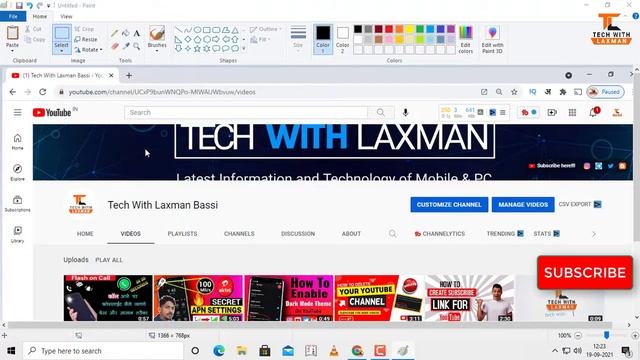Viewport: 640px width, 360px height.
Task: Open the YouTube hamburger guide menu
Action: [x=18, y=112]
